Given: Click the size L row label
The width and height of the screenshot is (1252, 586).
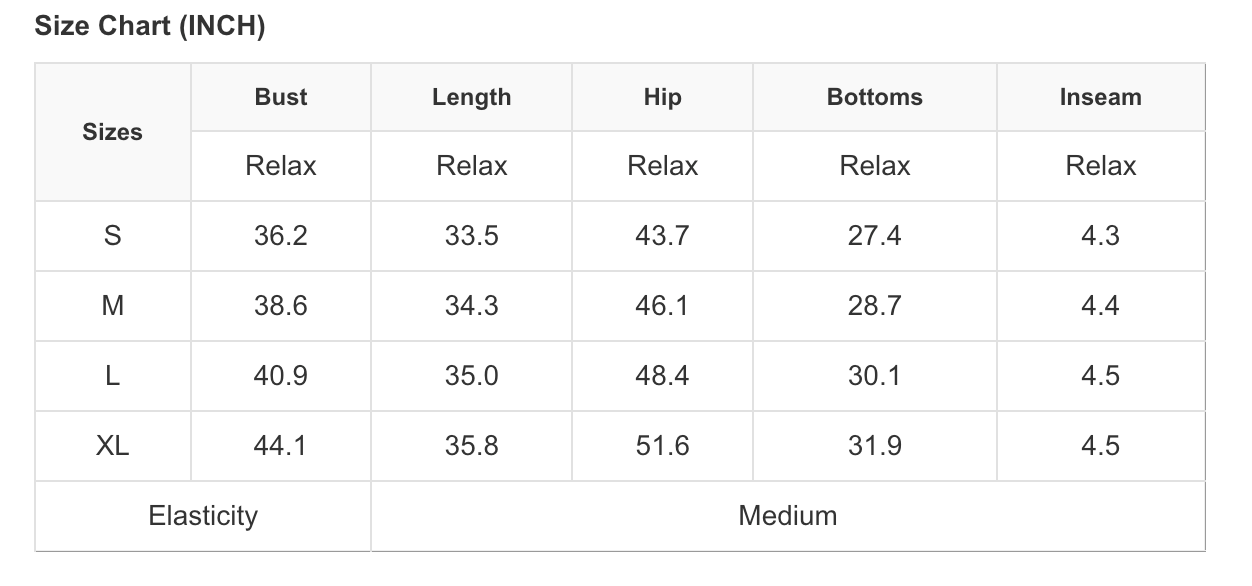Looking at the screenshot, I should 112,376.
